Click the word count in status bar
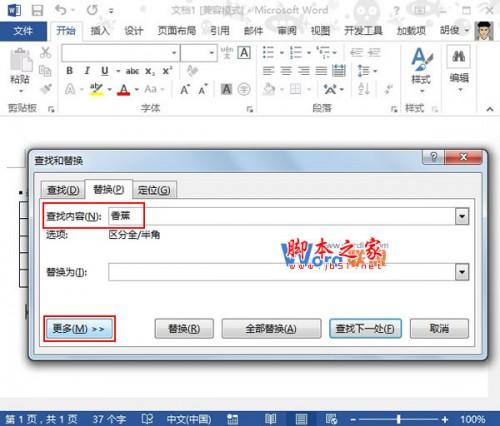Viewport: 500px width, 426px height. [109, 419]
